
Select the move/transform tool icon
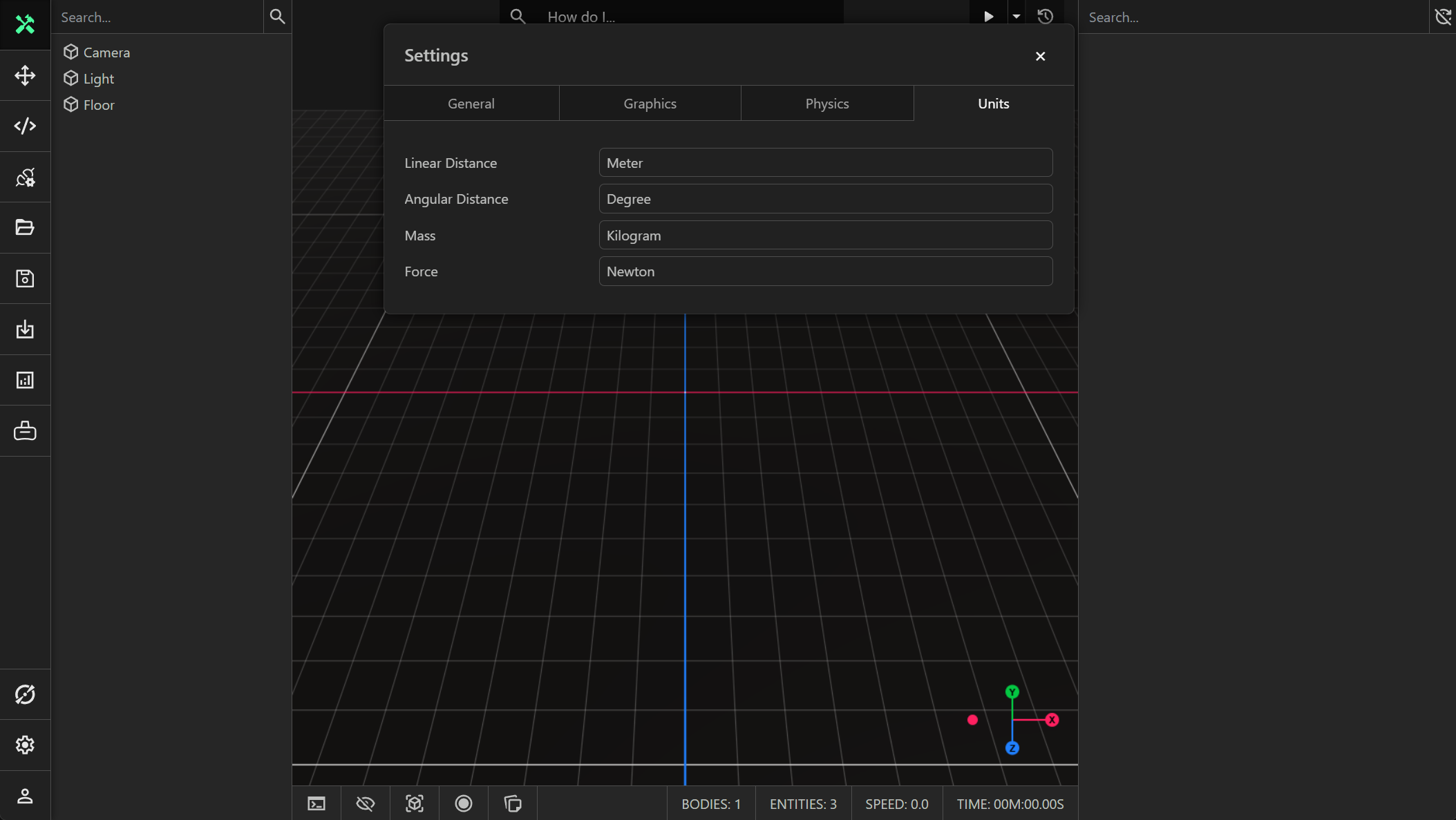[25, 75]
